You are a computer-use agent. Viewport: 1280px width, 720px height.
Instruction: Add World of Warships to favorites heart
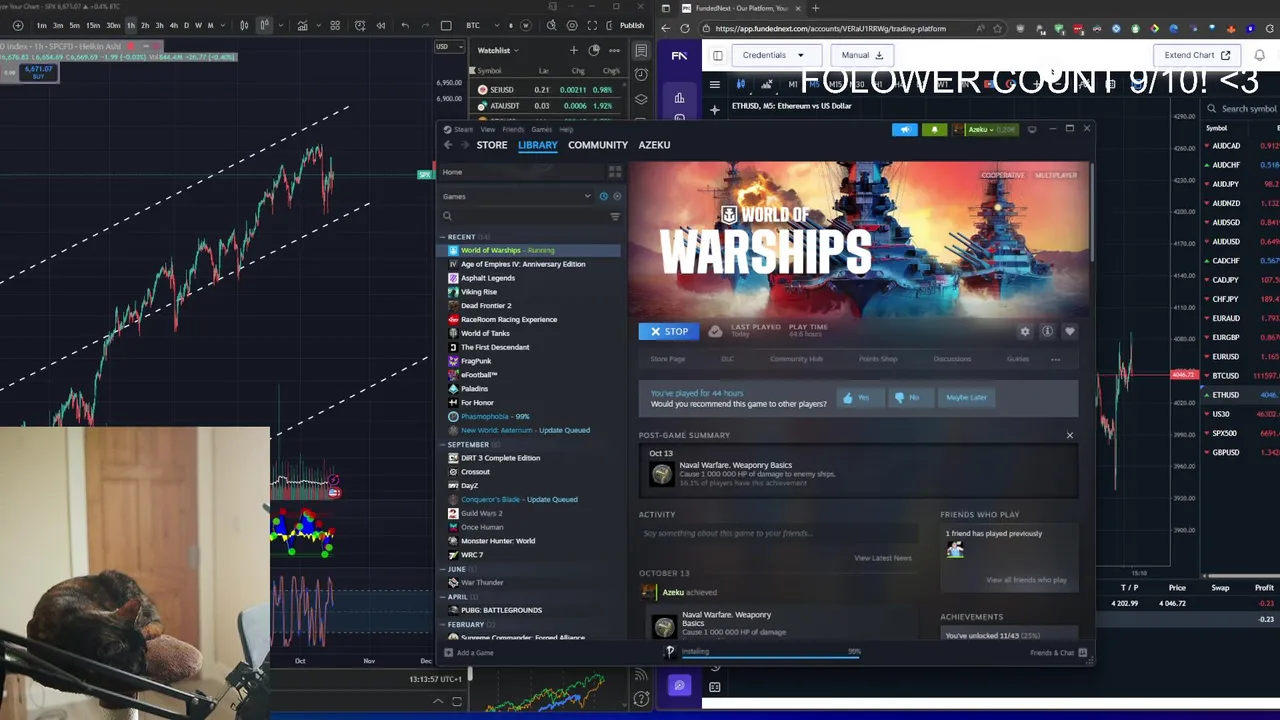click(1069, 331)
